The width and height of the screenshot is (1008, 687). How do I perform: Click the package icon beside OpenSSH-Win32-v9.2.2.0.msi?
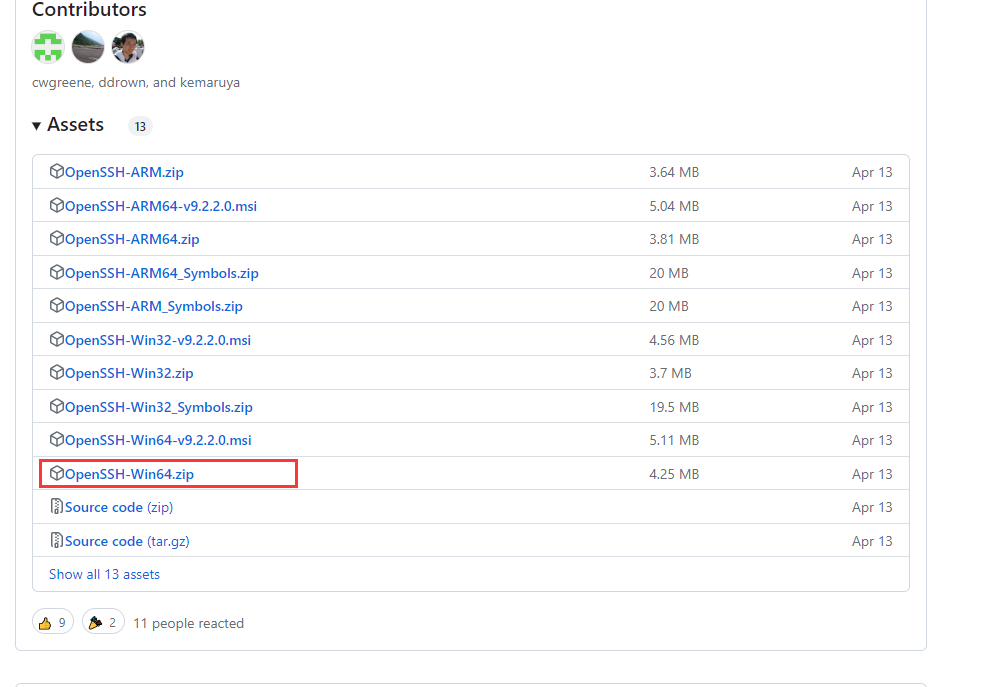tap(57, 339)
